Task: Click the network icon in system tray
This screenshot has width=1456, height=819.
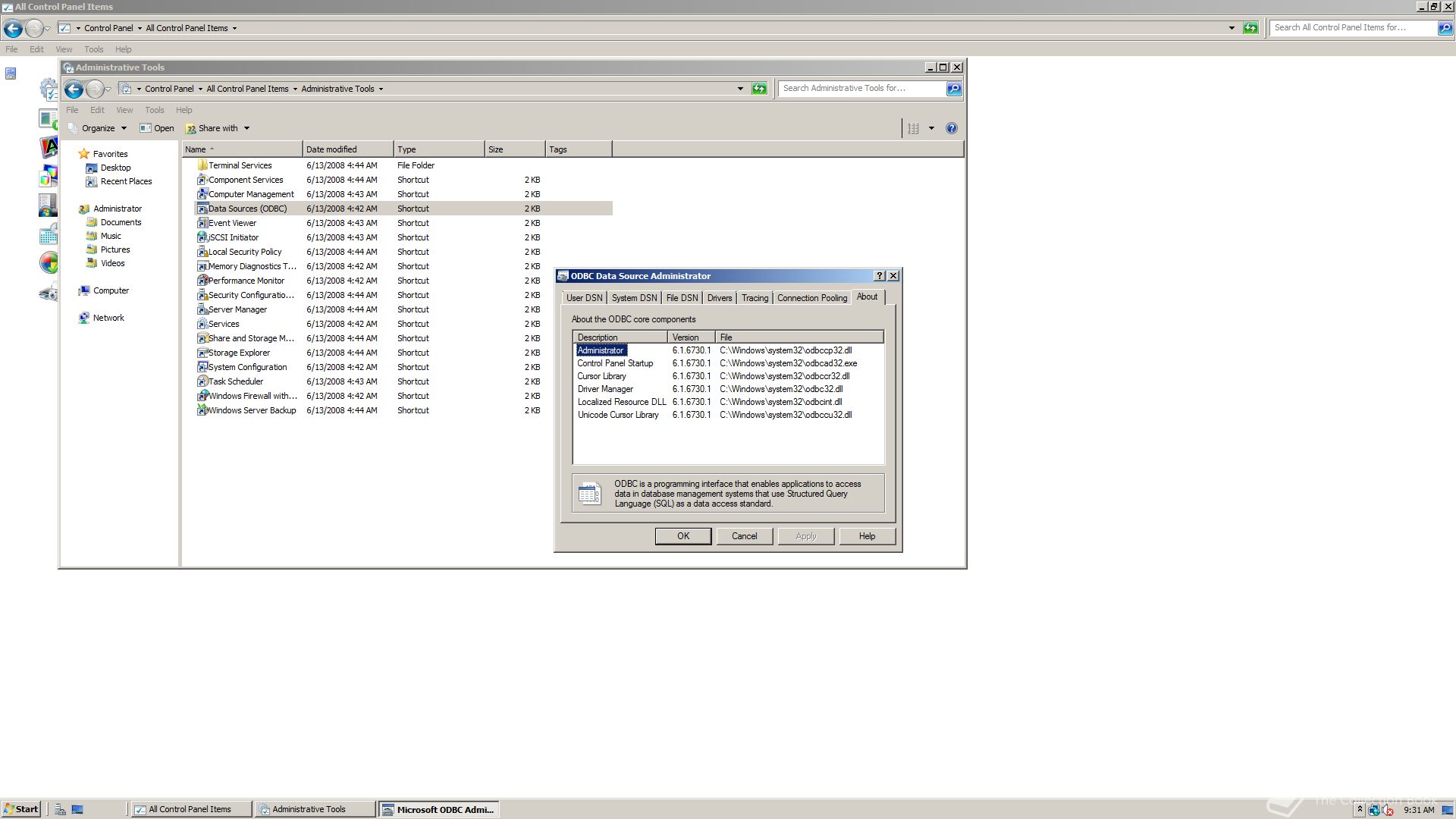Action: click(1373, 810)
